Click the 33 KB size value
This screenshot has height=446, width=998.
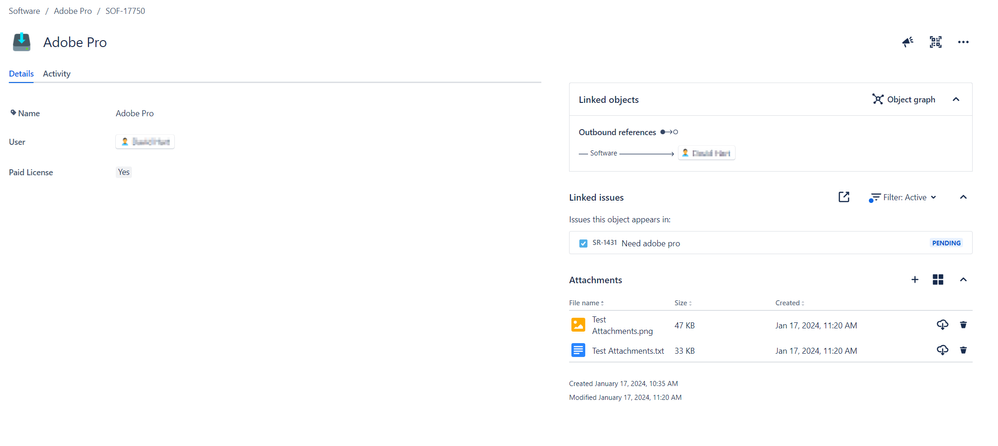point(684,351)
